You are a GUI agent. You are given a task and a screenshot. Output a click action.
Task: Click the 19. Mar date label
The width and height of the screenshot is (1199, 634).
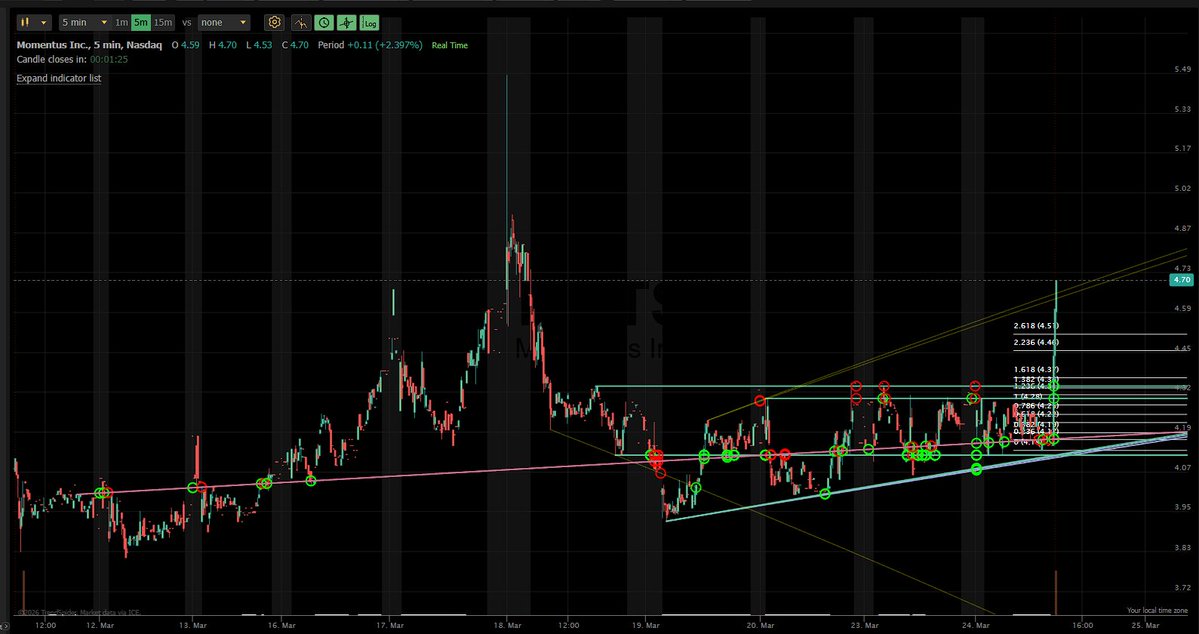tap(646, 626)
